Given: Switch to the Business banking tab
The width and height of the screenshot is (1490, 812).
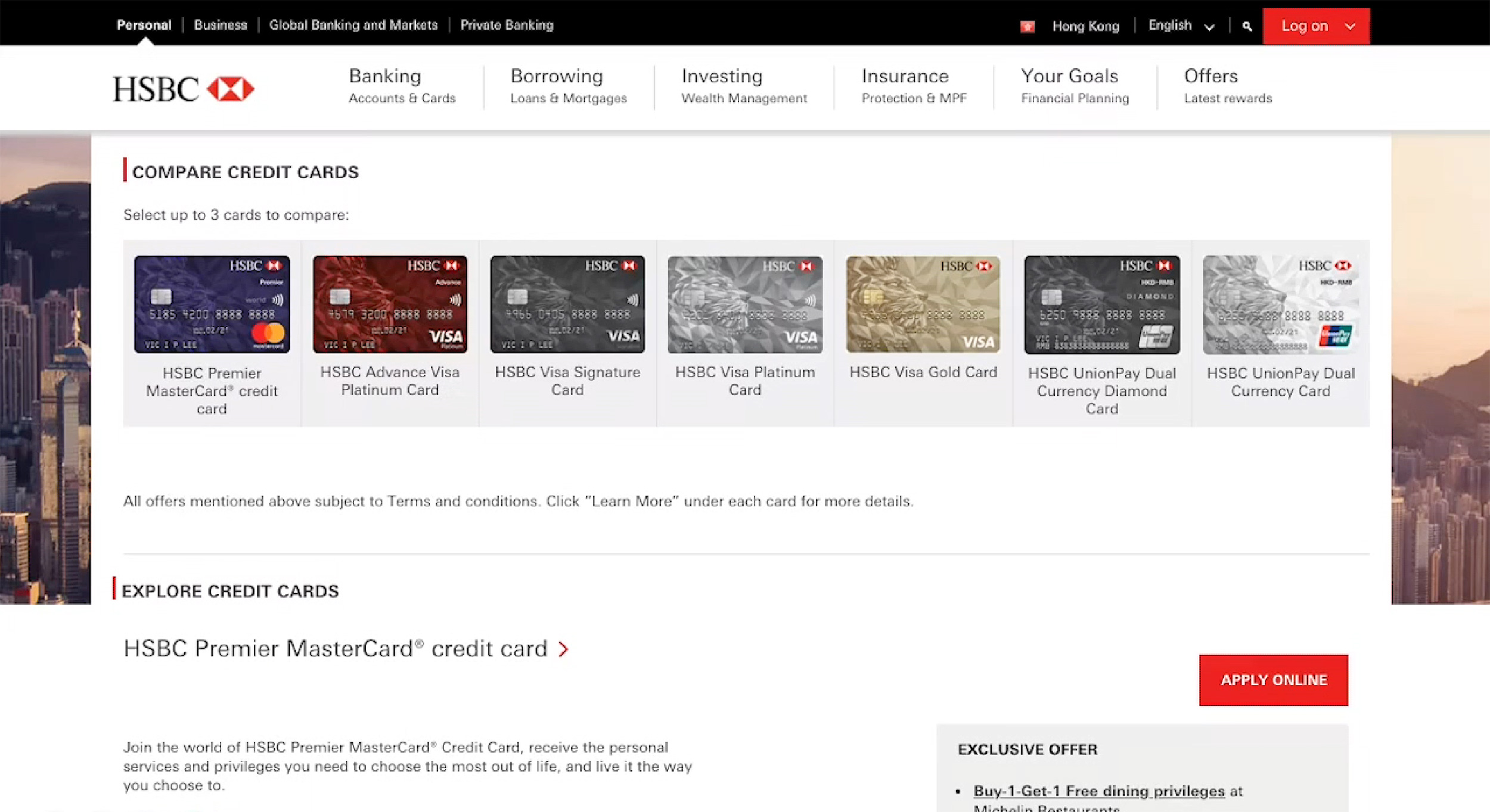Looking at the screenshot, I should click(220, 26).
